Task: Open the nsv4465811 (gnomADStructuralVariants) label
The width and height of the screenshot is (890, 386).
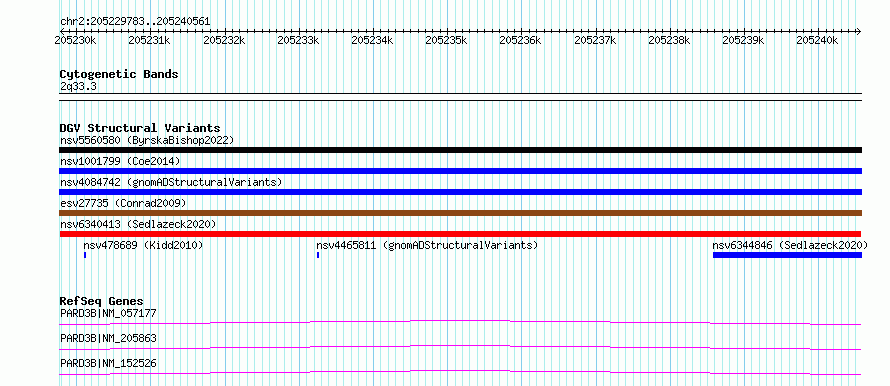Action: click(427, 245)
